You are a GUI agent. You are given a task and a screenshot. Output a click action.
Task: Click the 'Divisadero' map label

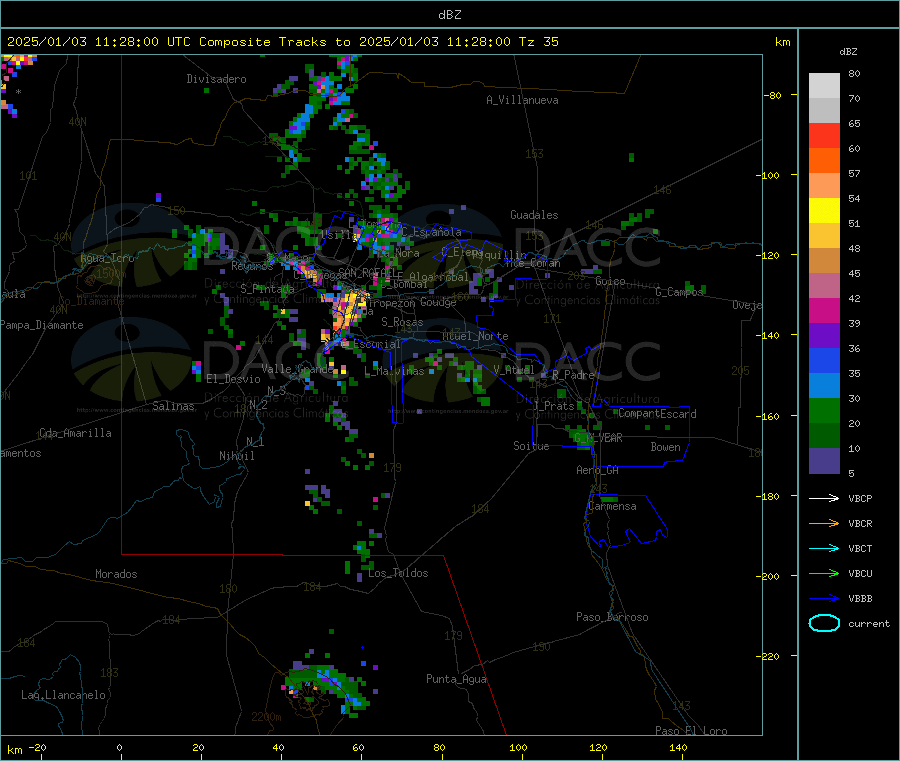tap(216, 79)
